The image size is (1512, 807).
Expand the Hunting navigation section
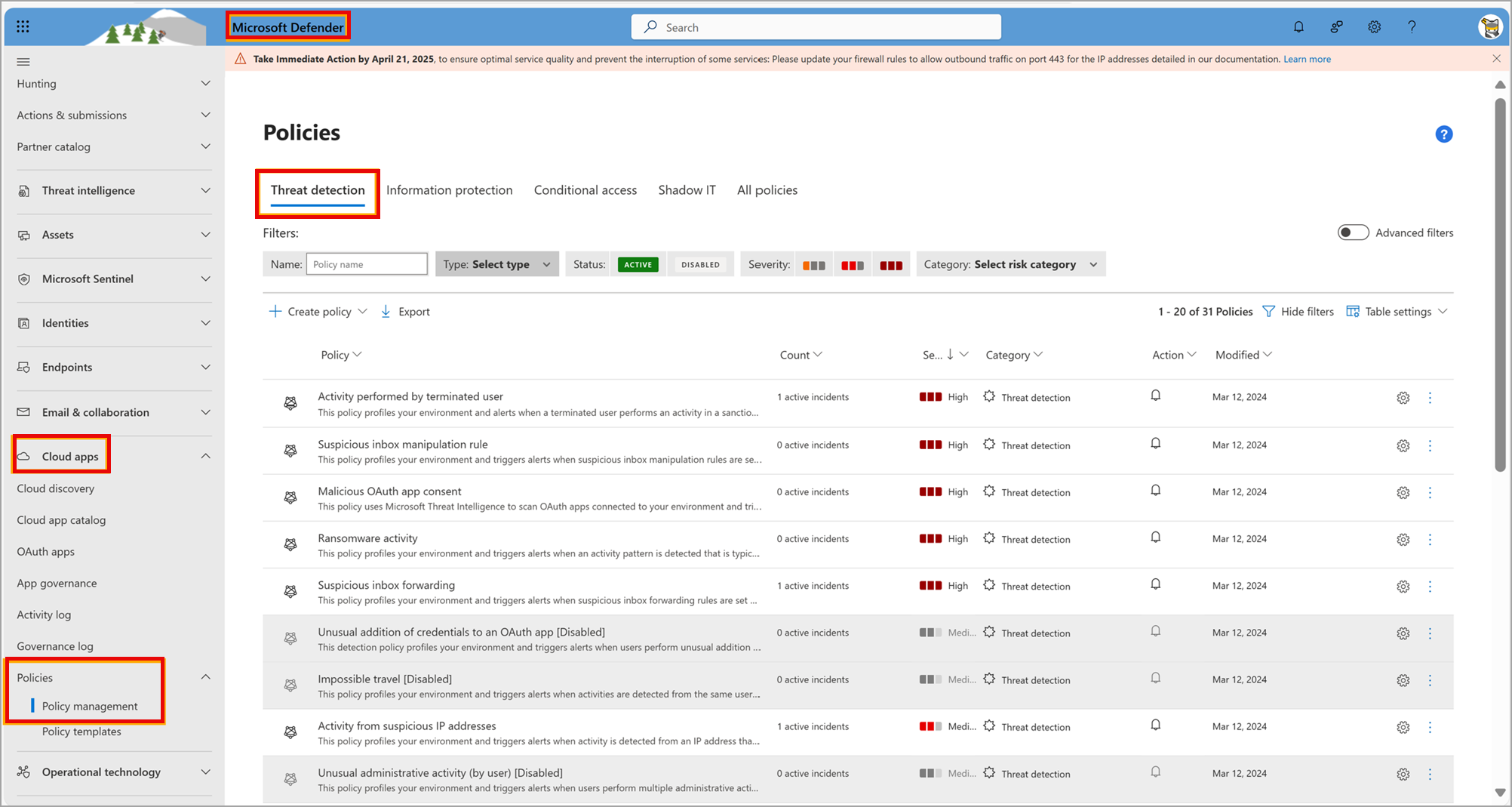[x=205, y=84]
